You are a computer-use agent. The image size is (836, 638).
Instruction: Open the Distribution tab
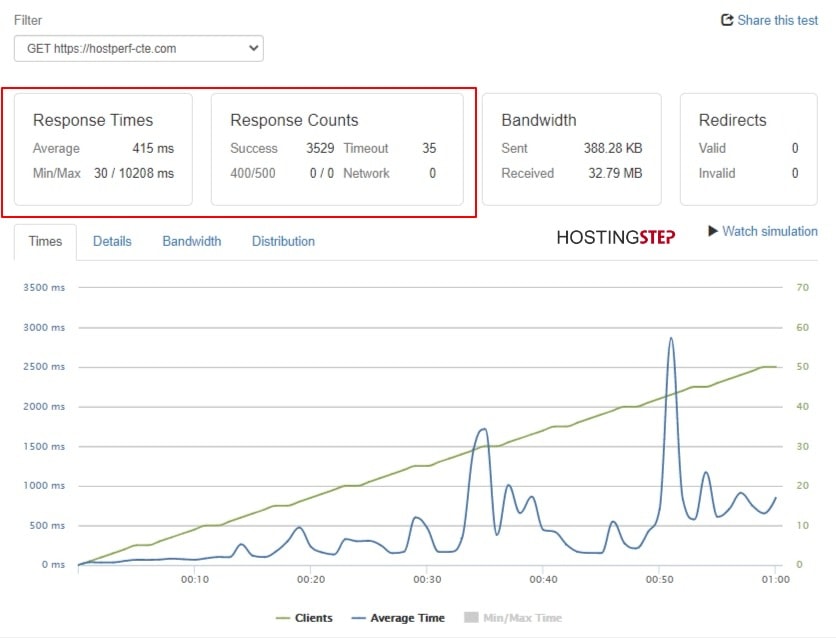tap(283, 241)
